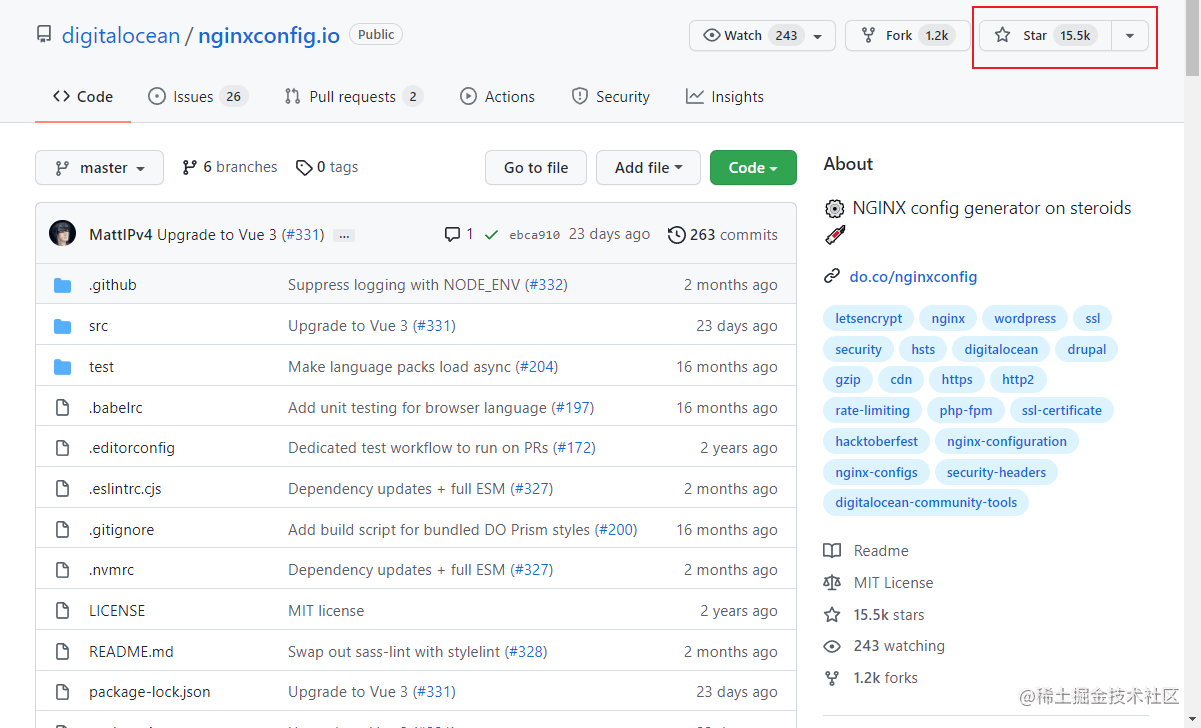
Task: Open package-lock.json file
Action: point(149,692)
